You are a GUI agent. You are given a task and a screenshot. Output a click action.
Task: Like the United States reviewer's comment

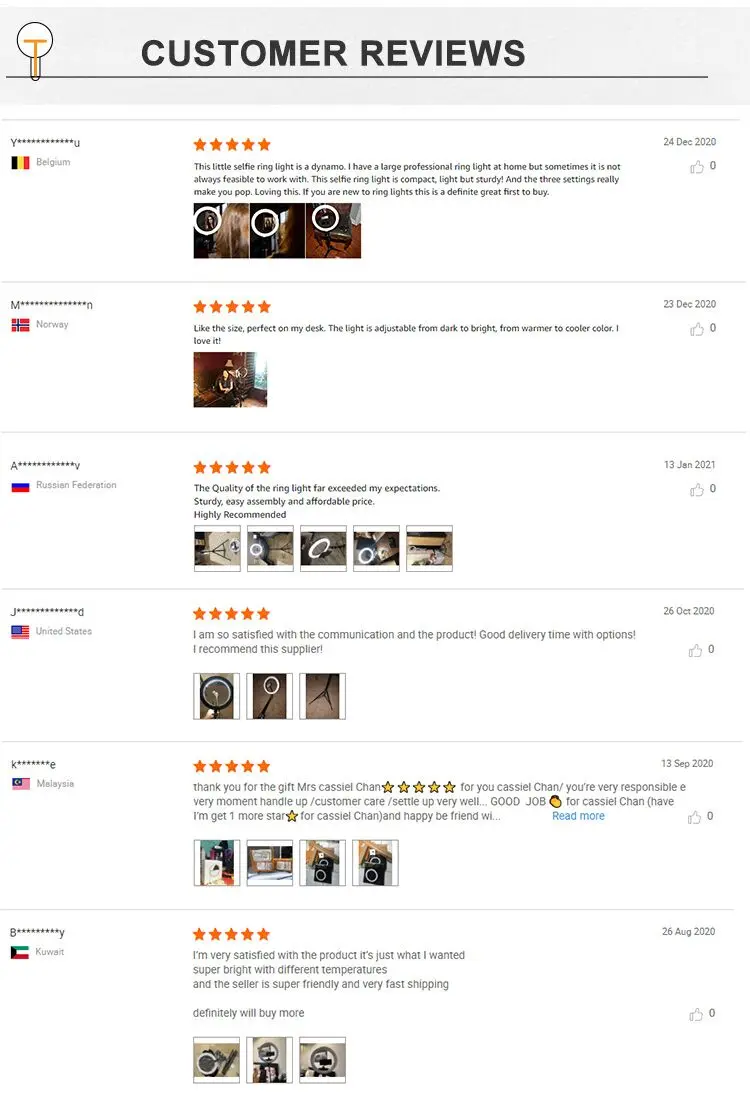(695, 650)
